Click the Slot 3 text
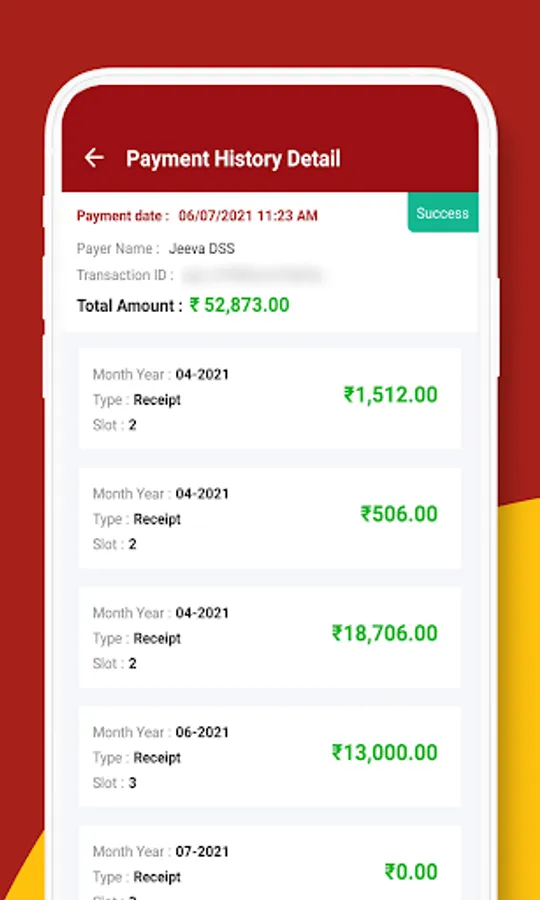The width and height of the screenshot is (540, 900). pos(114,783)
